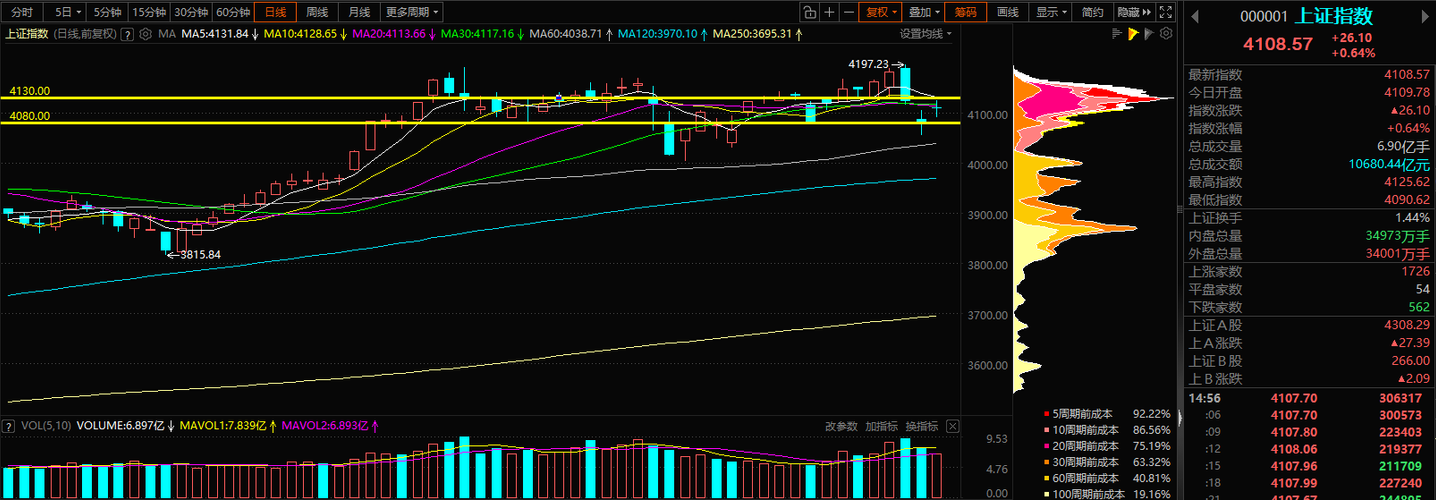The image size is (1436, 500).
Task: Select the 日线 daily chart tab
Action: [x=275, y=12]
